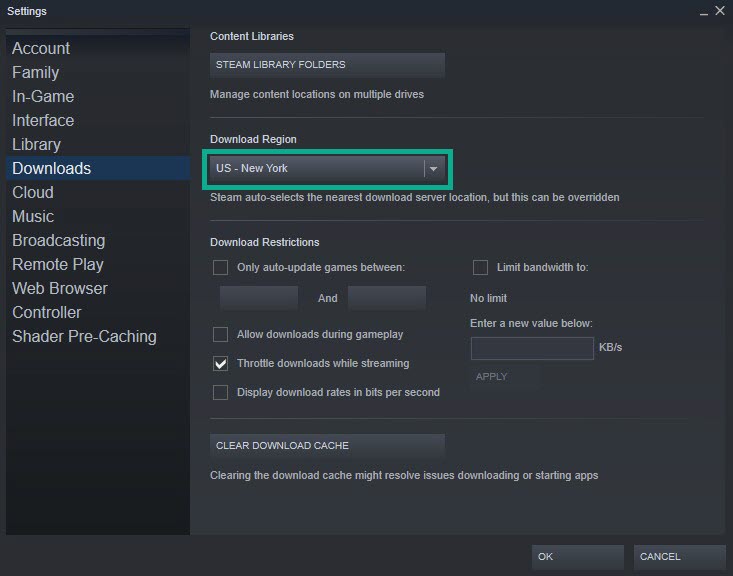Viewport: 733px width, 576px height.
Task: Enable Only auto-update games between checkbox
Action: click(220, 267)
